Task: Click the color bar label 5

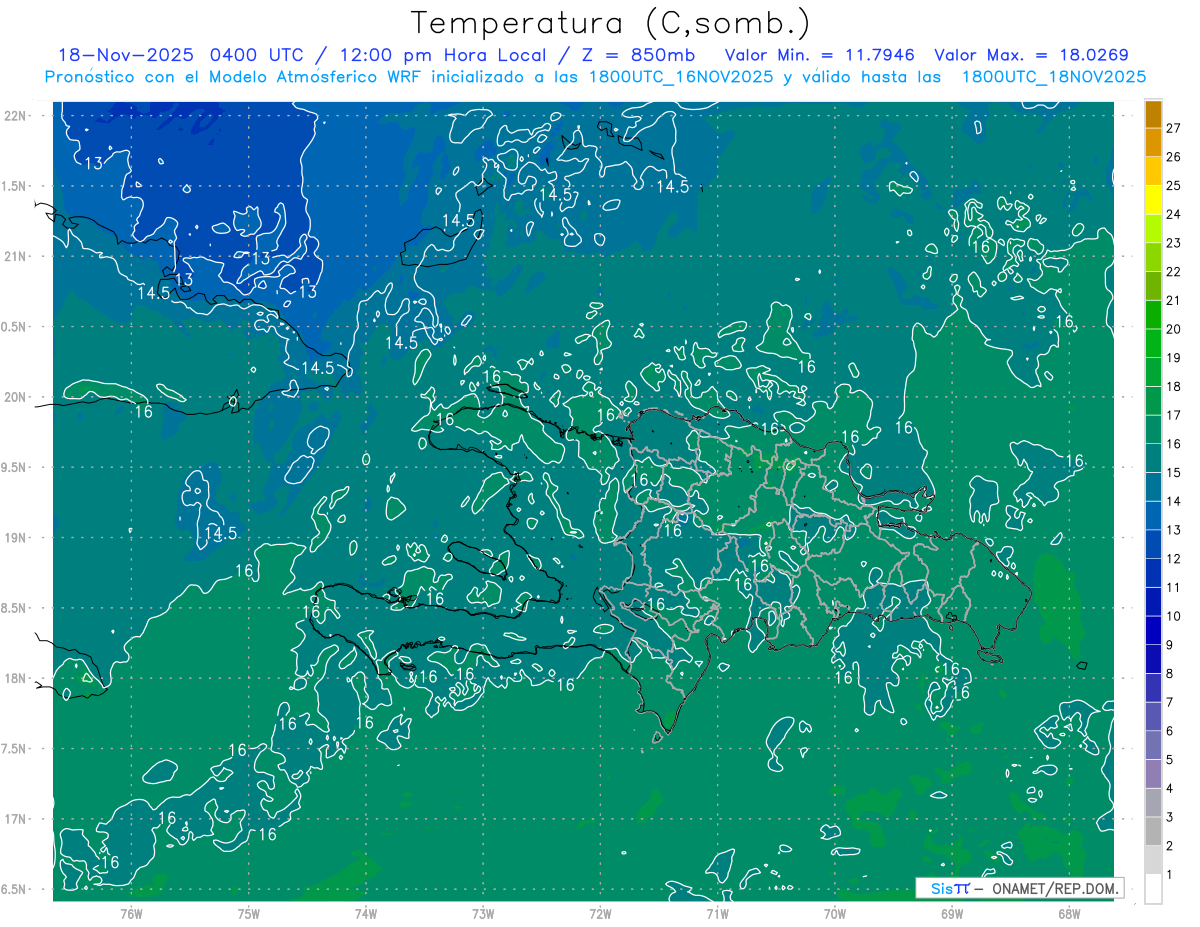Action: pyautogui.click(x=1170, y=760)
